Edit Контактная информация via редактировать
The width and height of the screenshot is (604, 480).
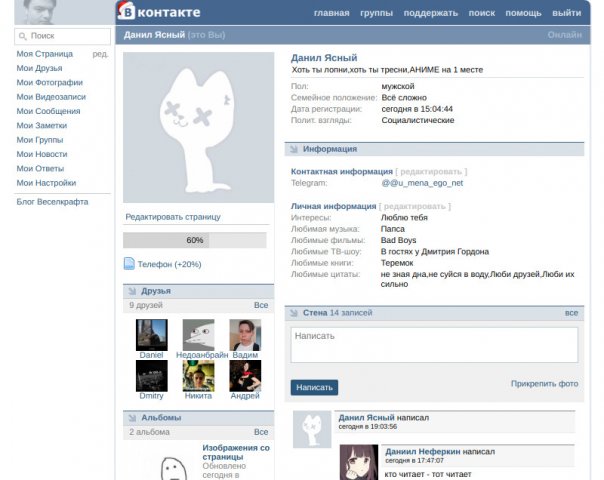(431, 171)
